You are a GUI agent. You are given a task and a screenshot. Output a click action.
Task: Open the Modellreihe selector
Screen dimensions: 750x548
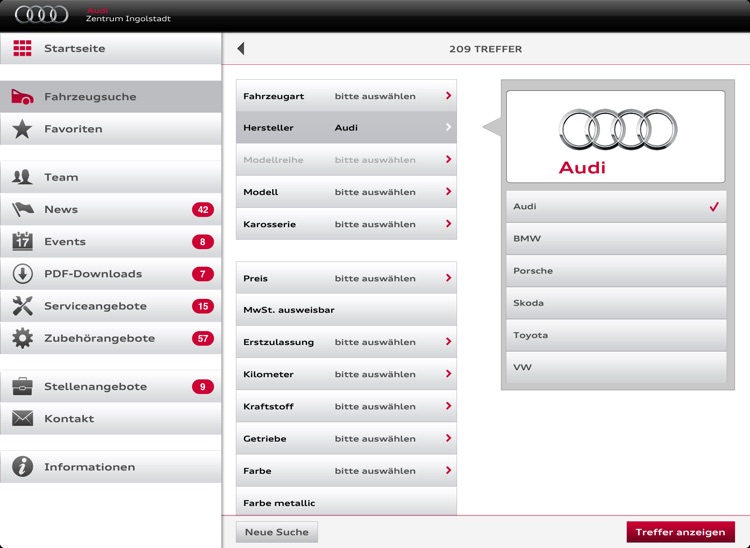tap(346, 160)
